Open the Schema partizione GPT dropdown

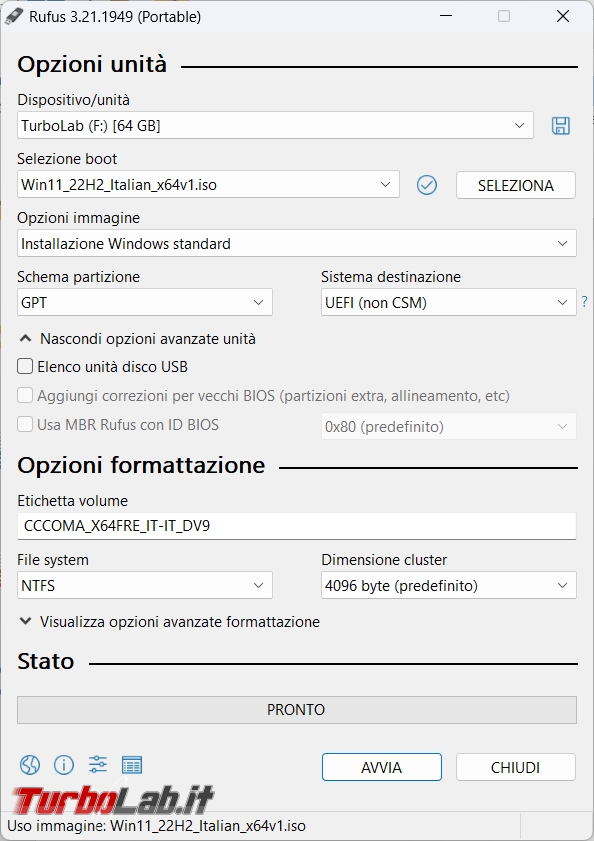(x=145, y=303)
